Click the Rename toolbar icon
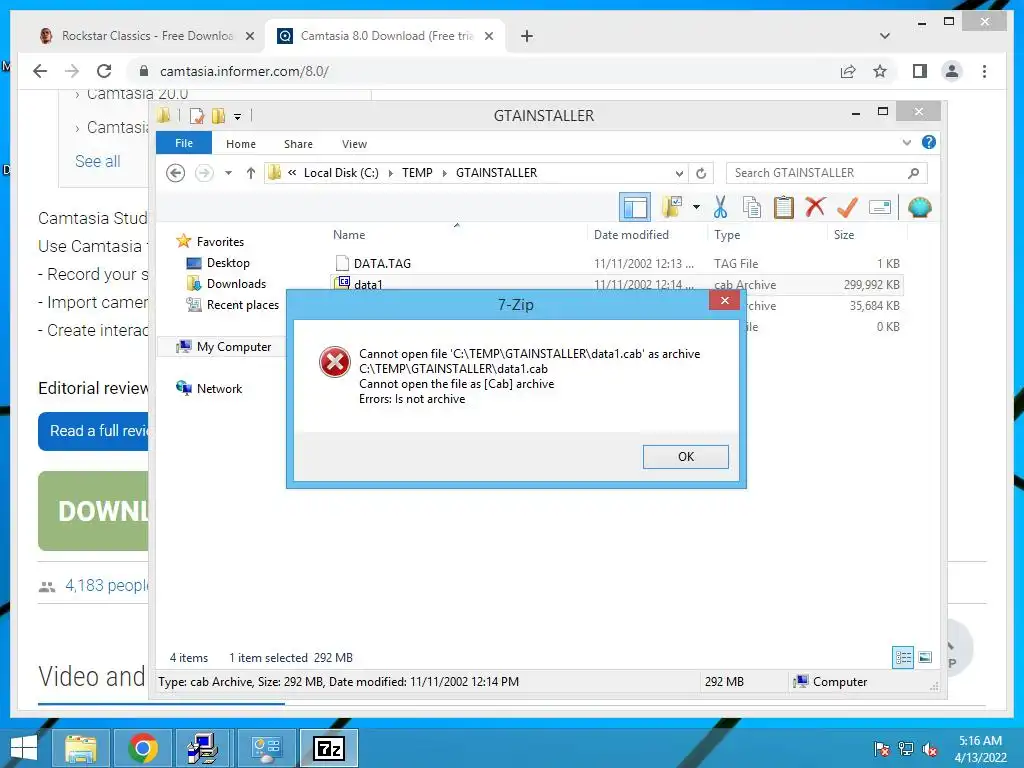 [x=880, y=208]
